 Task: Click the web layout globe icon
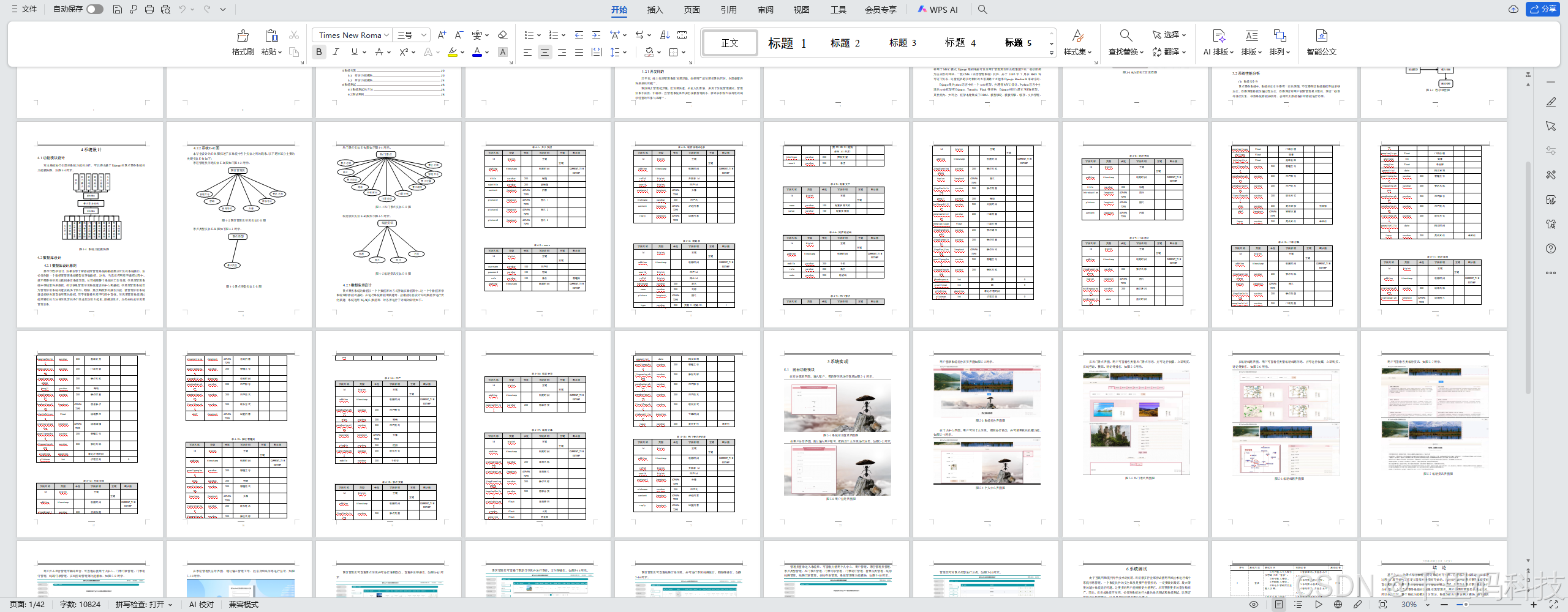click(1338, 604)
